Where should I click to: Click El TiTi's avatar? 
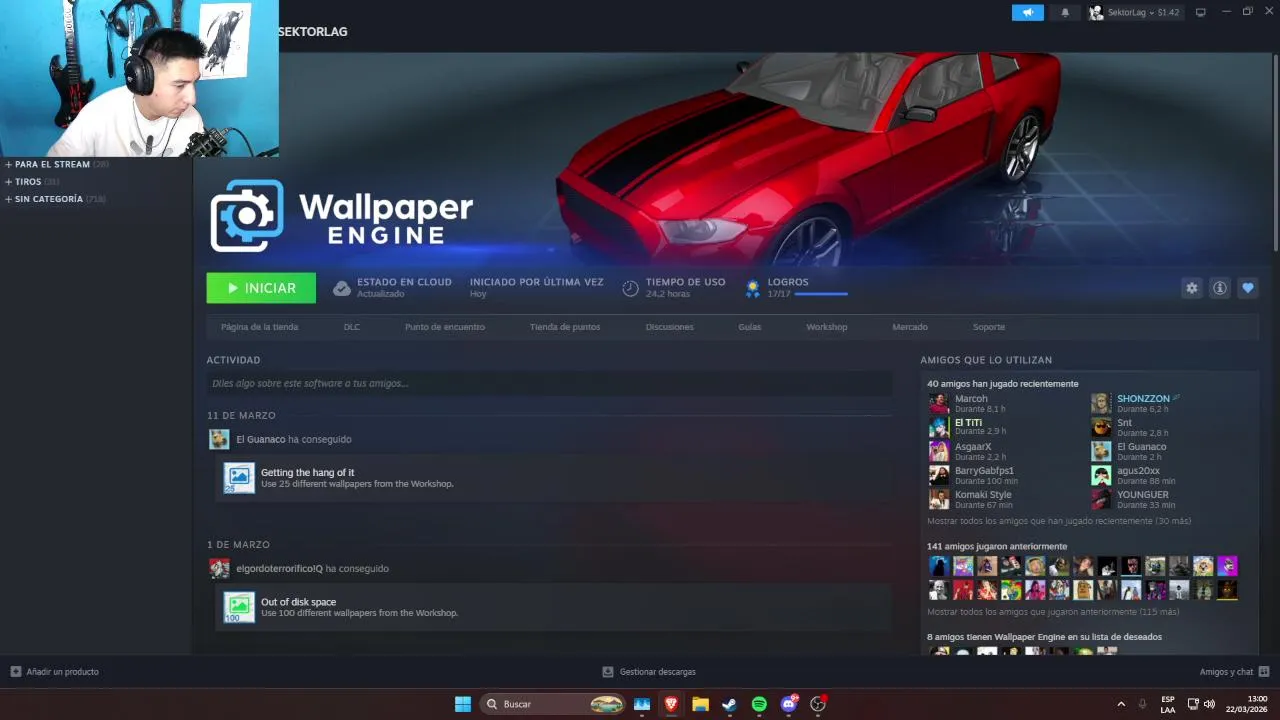click(939, 427)
